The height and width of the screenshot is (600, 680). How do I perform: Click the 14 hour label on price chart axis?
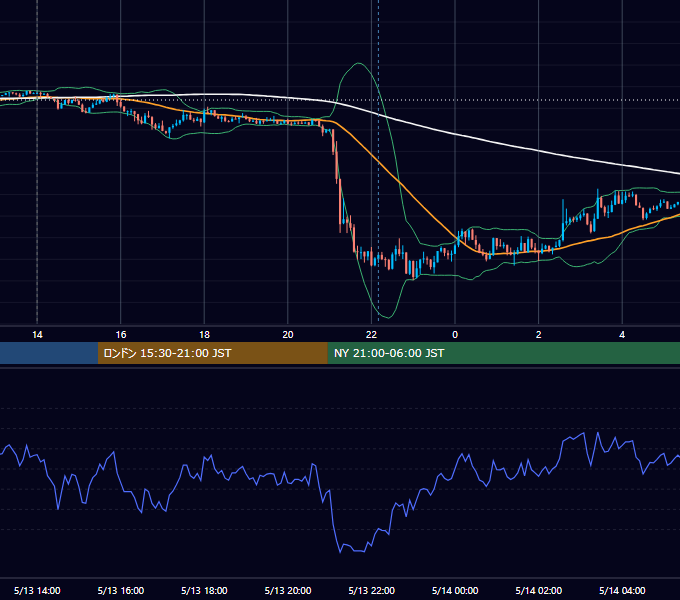[x=37, y=335]
